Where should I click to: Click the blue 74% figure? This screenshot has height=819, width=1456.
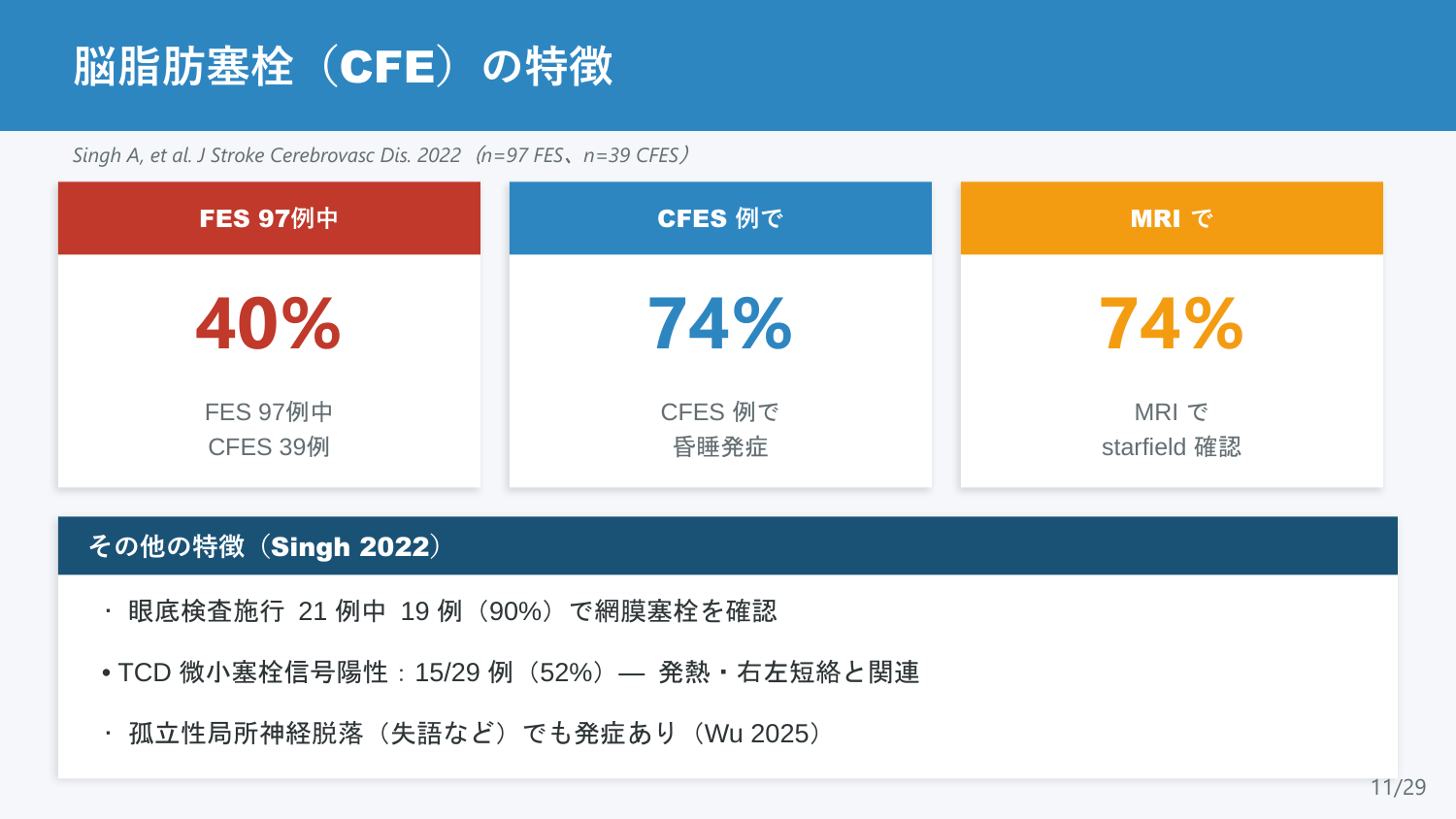click(720, 324)
